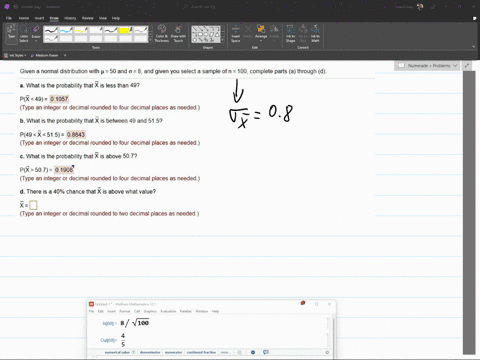Open Edit menu in Mathematica window

[101, 311]
